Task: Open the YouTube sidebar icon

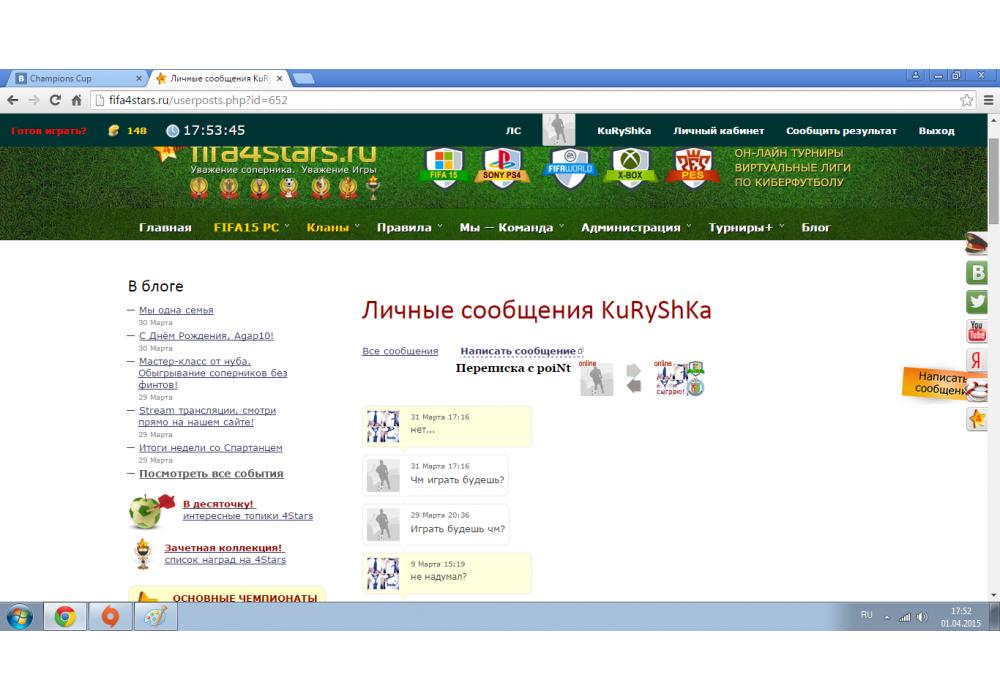Action: click(x=977, y=331)
